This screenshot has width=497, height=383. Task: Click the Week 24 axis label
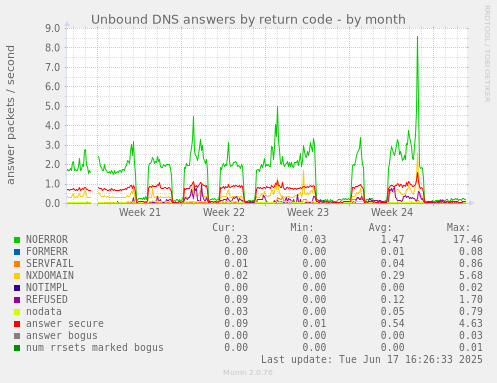392,212
